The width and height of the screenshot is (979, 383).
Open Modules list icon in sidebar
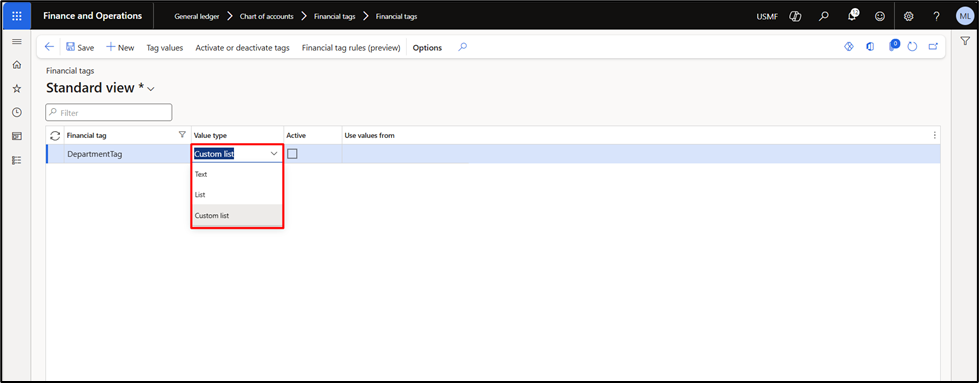coord(17,160)
